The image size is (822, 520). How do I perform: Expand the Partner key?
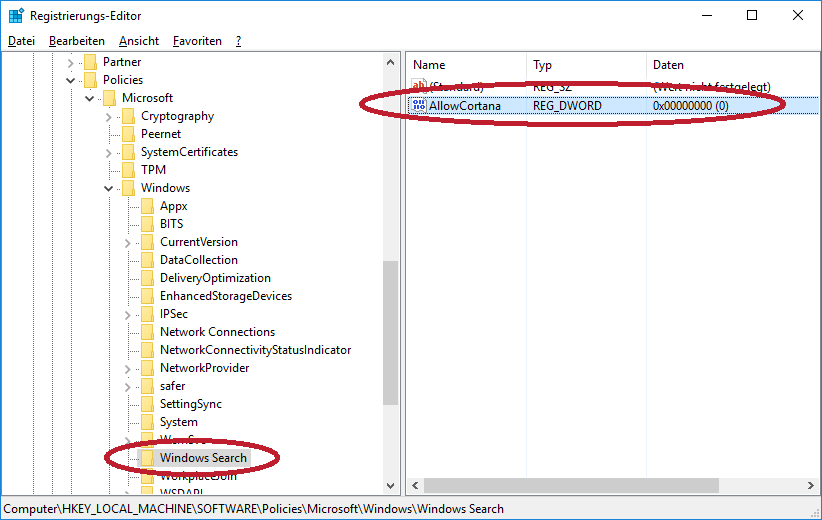[70, 63]
